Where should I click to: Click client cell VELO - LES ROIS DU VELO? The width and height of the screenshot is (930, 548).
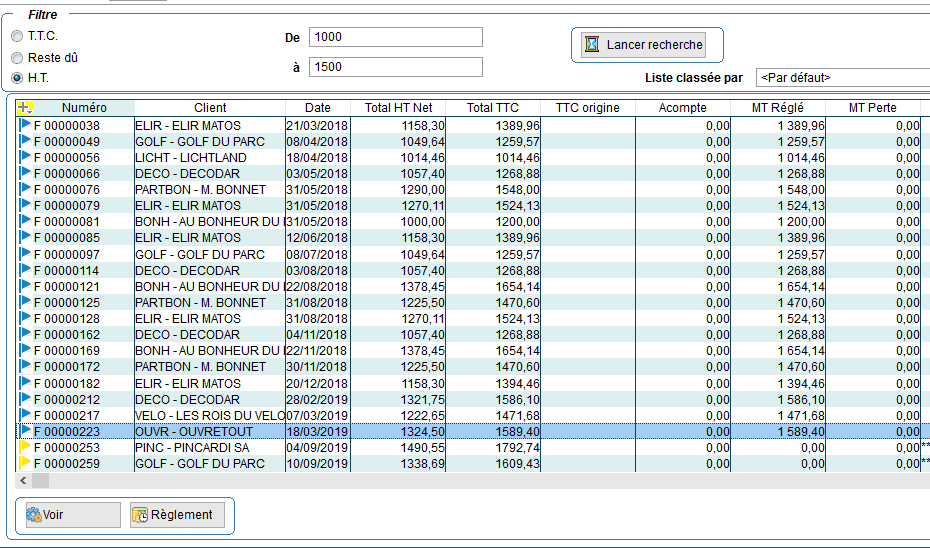tap(210, 416)
